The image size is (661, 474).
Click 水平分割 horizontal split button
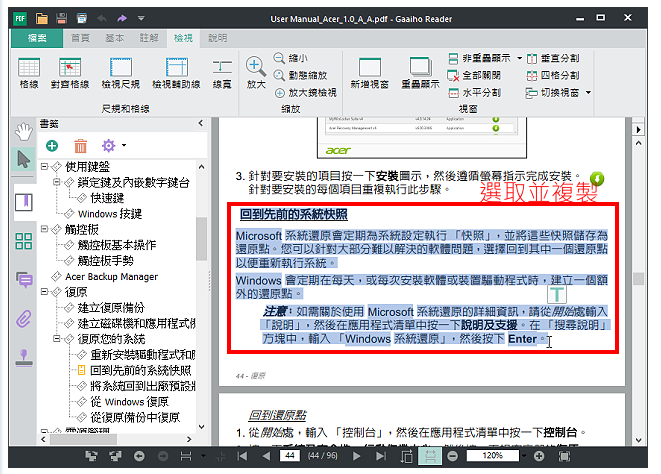click(x=474, y=93)
